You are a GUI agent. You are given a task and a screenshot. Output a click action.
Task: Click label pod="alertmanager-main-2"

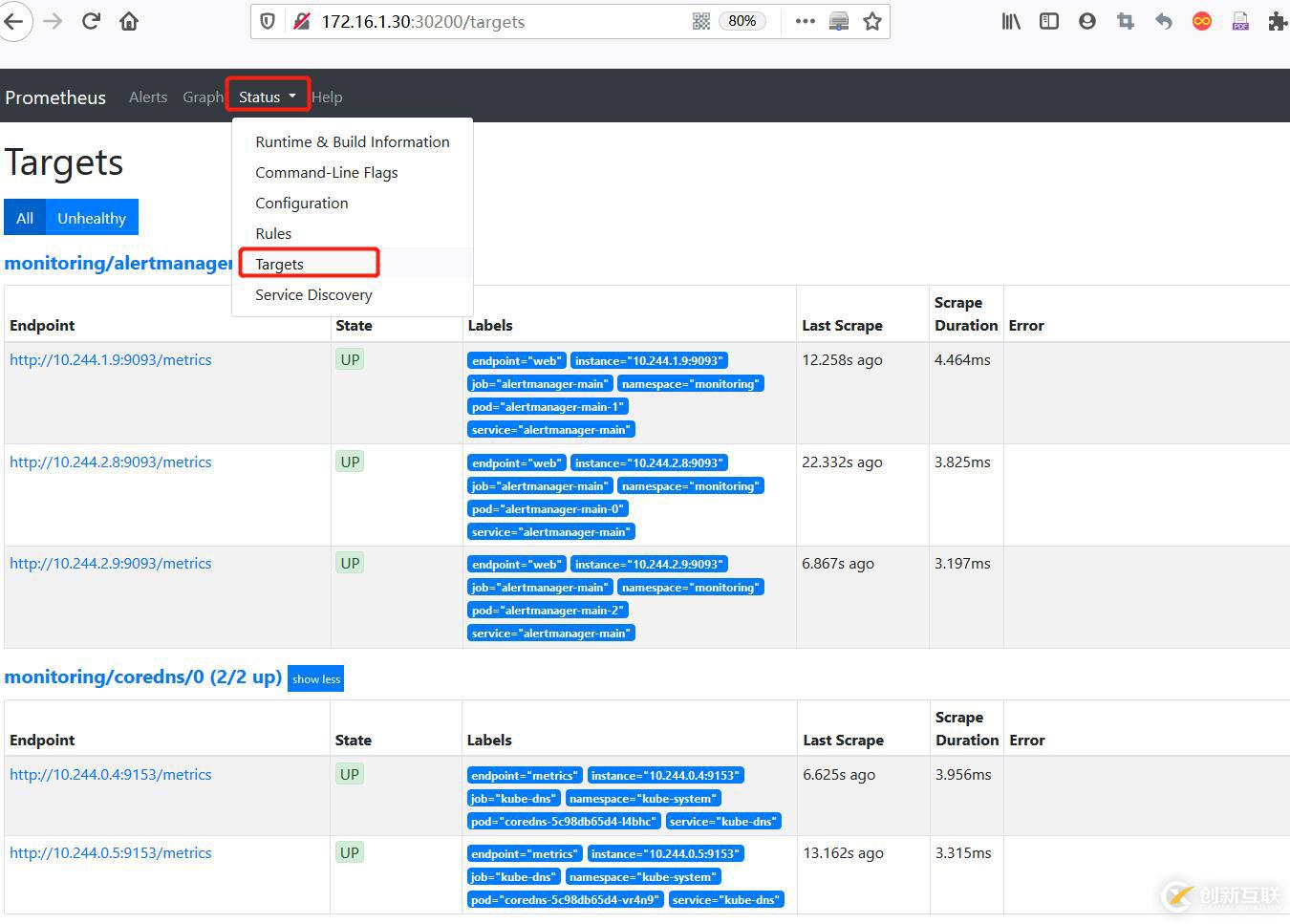[x=548, y=611]
